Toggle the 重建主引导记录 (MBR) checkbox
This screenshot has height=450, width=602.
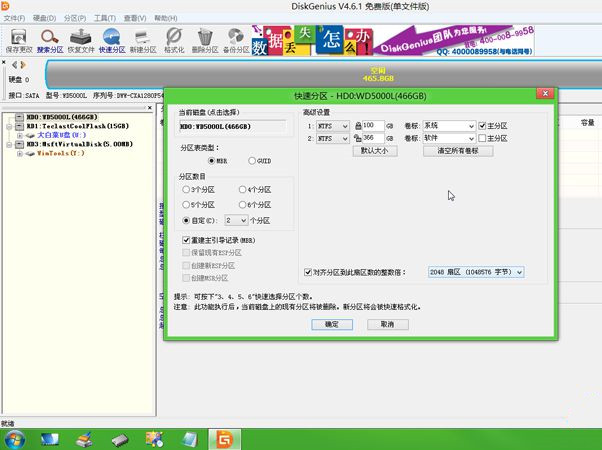[x=186, y=240]
